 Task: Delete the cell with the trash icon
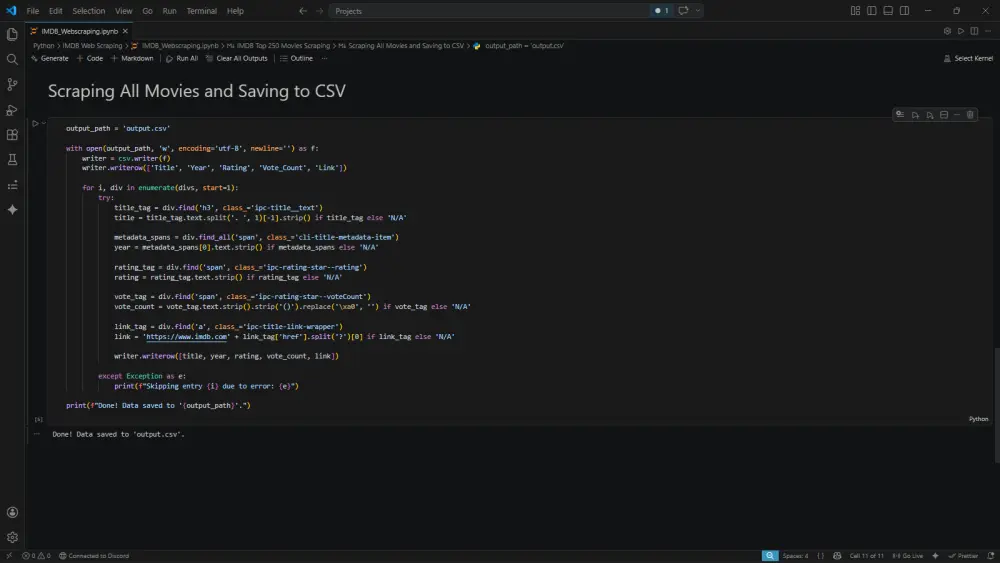[x=970, y=115]
